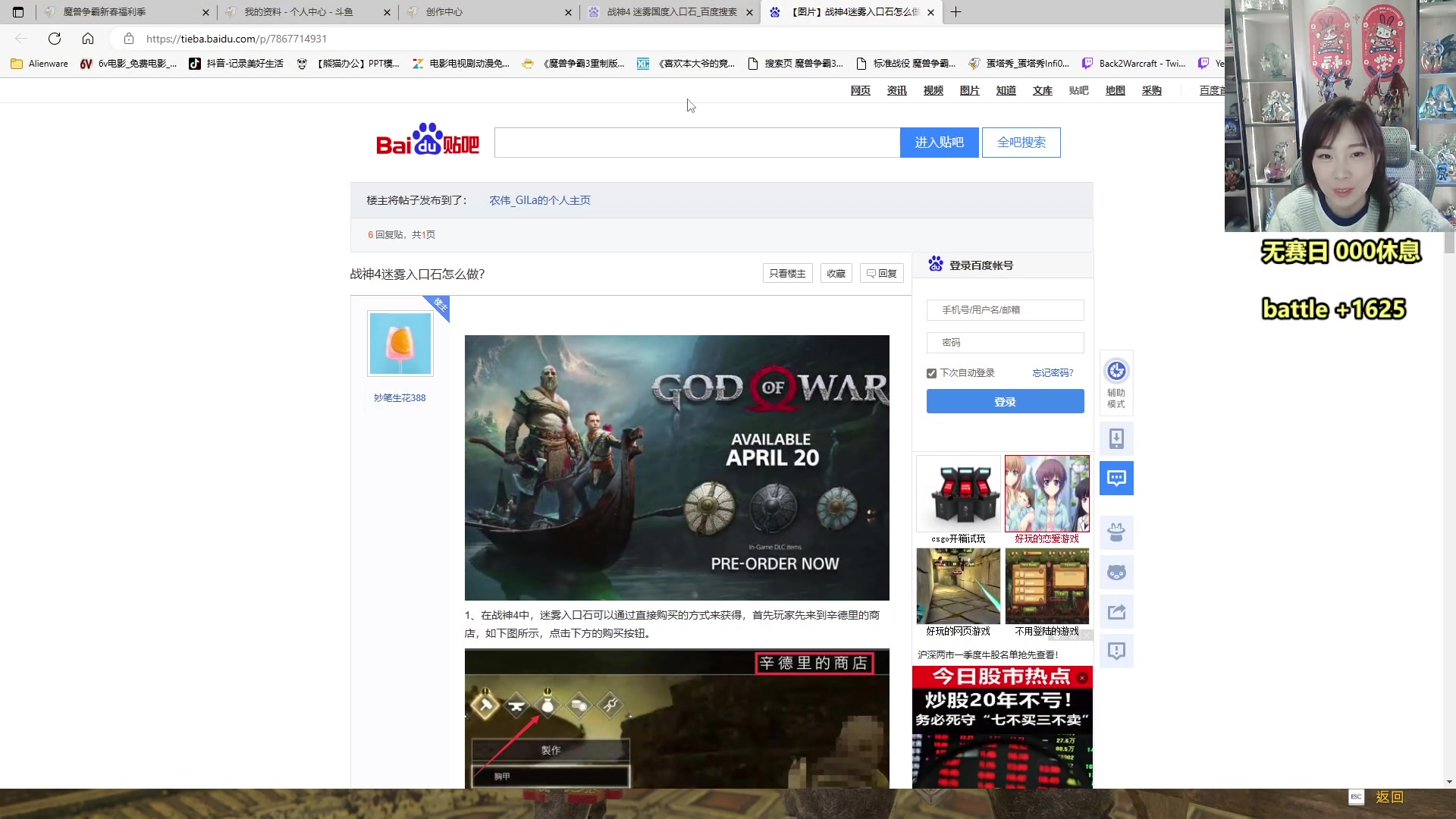Open the God of War poster image
1456x819 pixels.
tap(676, 468)
